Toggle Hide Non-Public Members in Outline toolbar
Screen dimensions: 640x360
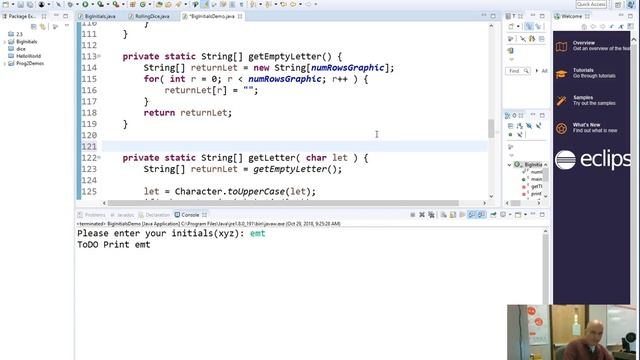coord(510,134)
